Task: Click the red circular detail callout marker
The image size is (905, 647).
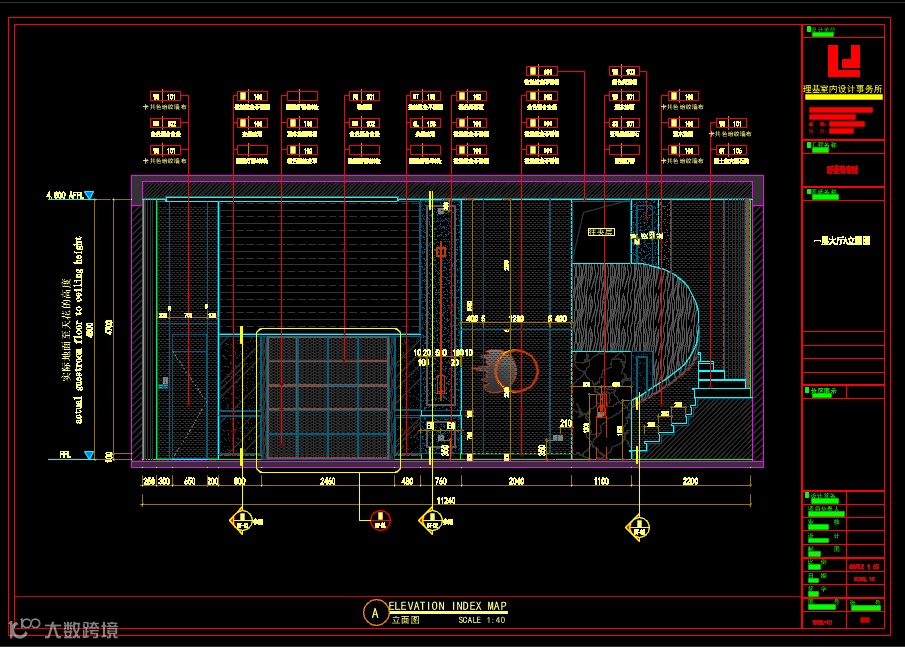Action: [x=380, y=521]
